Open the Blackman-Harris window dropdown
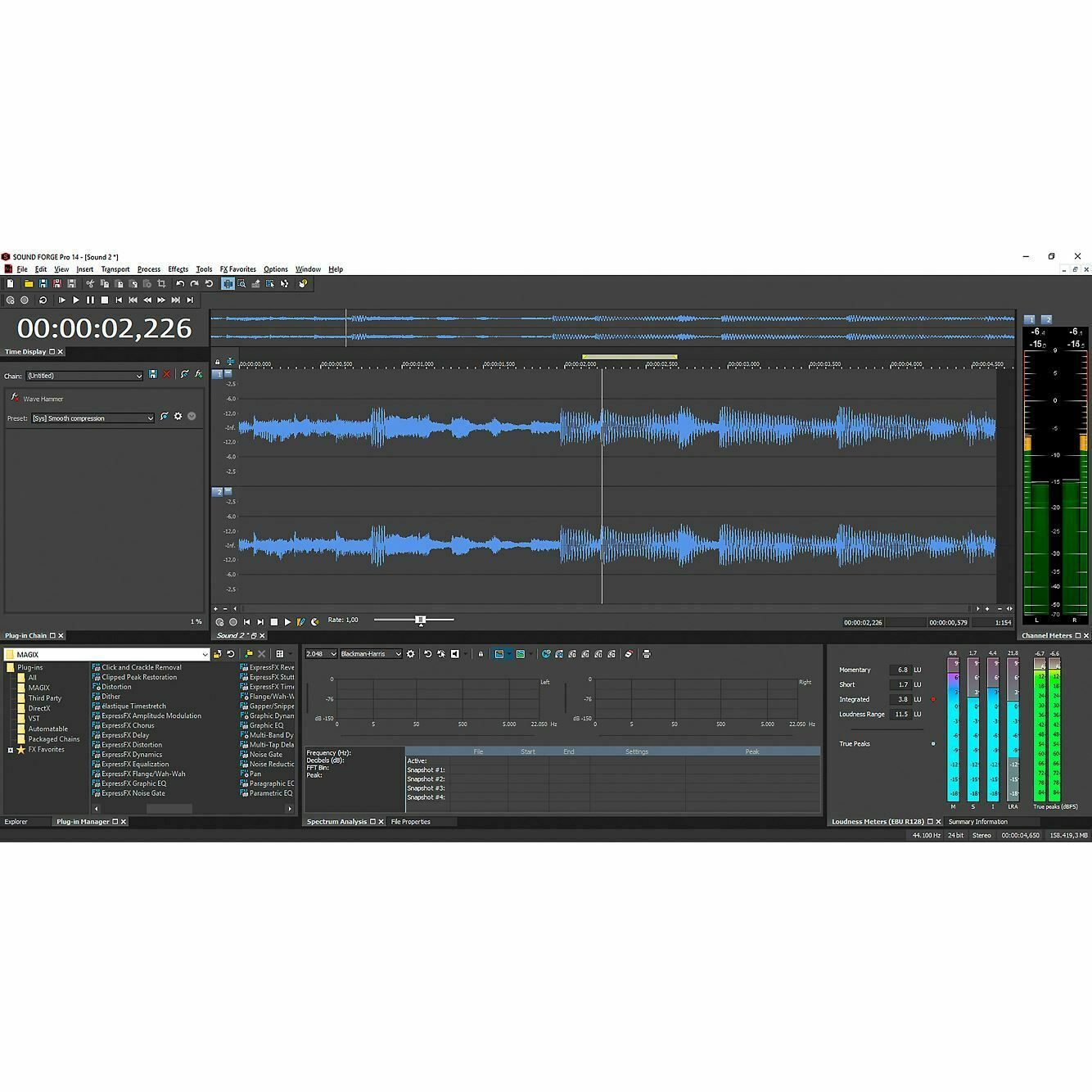 click(x=371, y=654)
